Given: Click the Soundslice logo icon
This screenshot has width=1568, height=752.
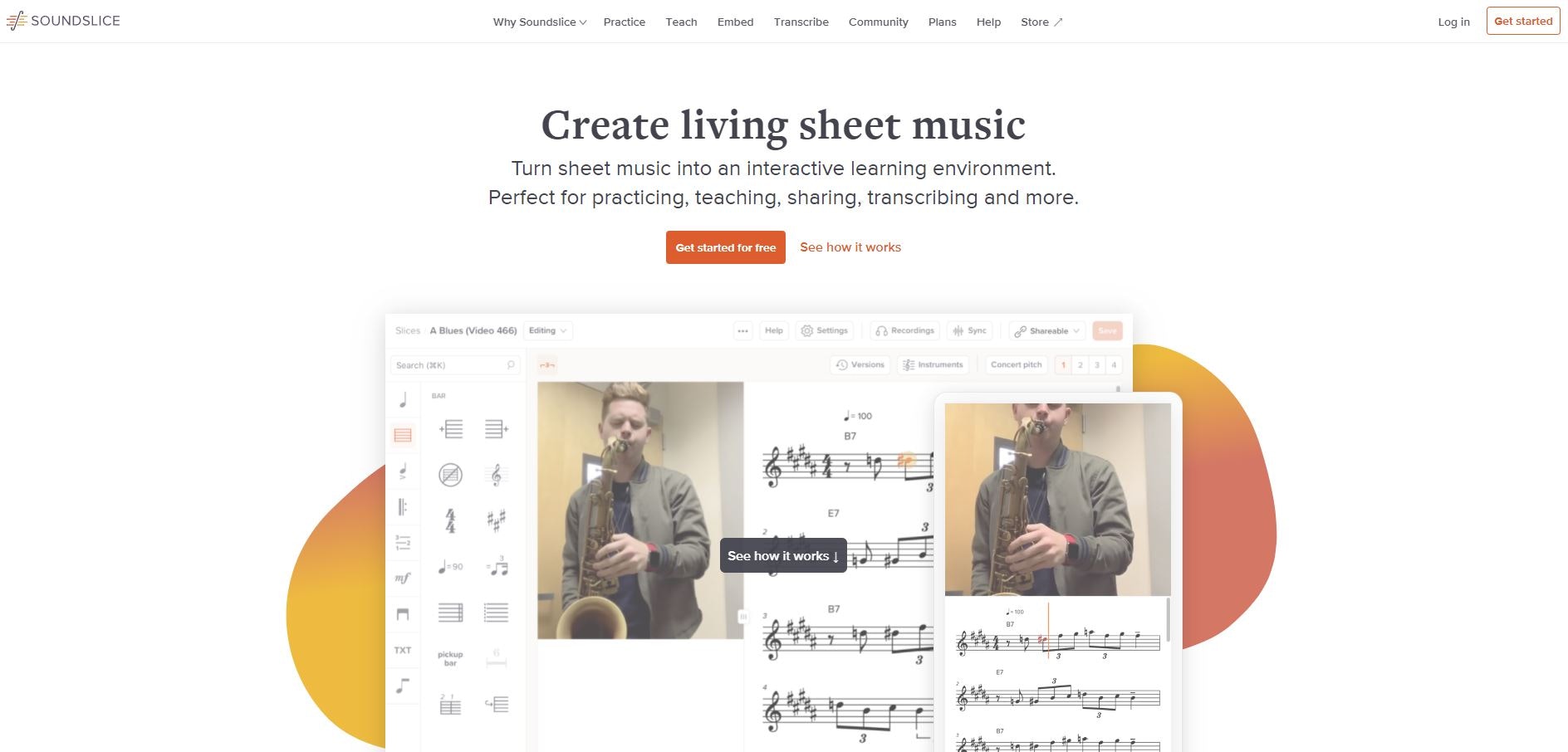Looking at the screenshot, I should tap(17, 21).
